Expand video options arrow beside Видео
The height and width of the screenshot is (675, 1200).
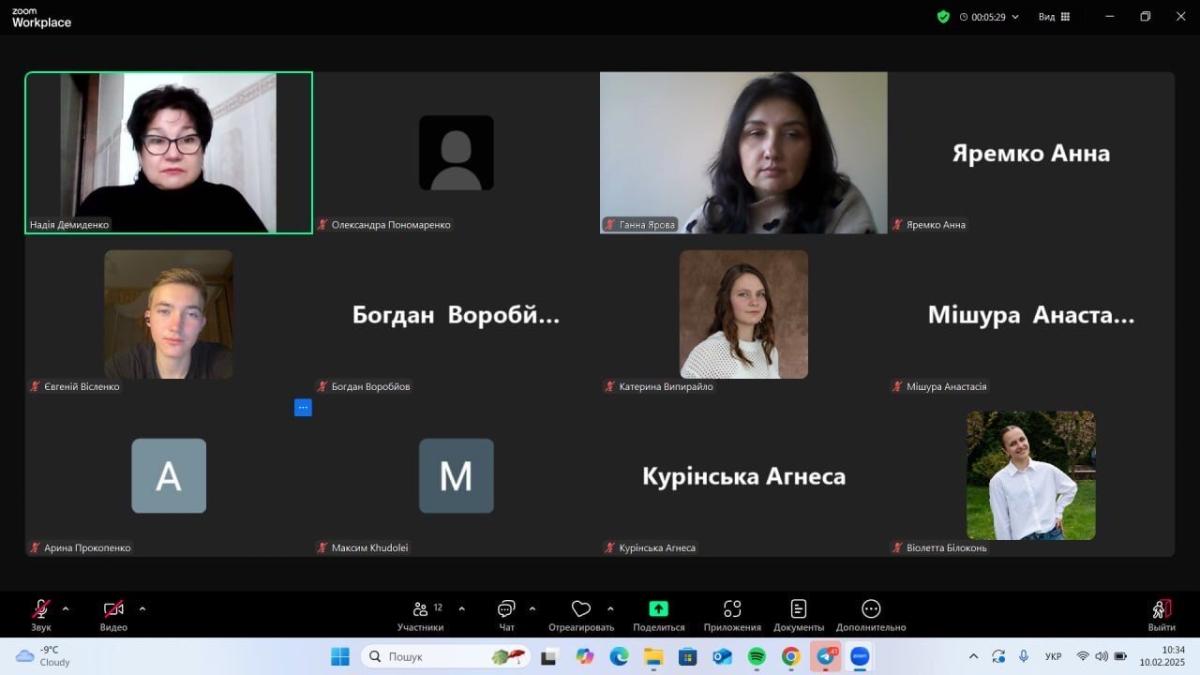tap(142, 608)
